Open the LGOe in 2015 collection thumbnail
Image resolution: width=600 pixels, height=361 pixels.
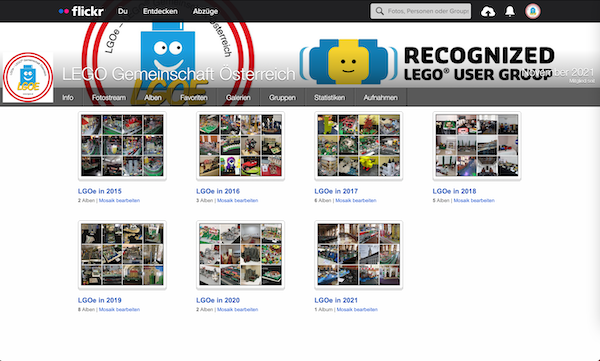click(x=122, y=145)
